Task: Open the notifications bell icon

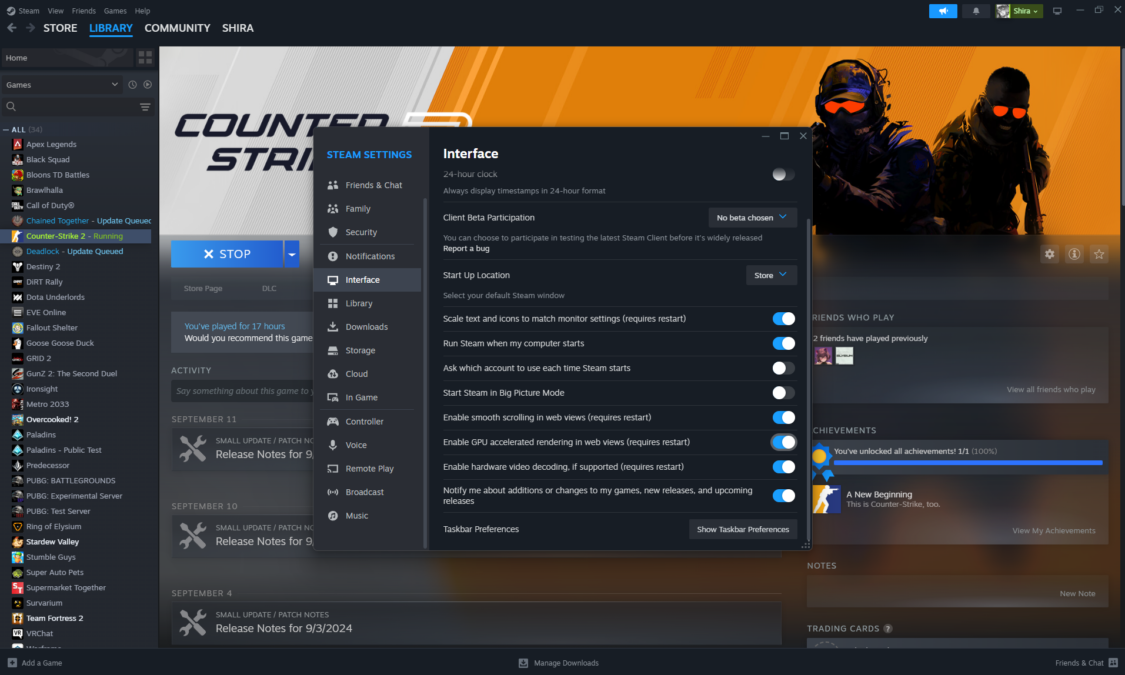Action: (x=976, y=11)
